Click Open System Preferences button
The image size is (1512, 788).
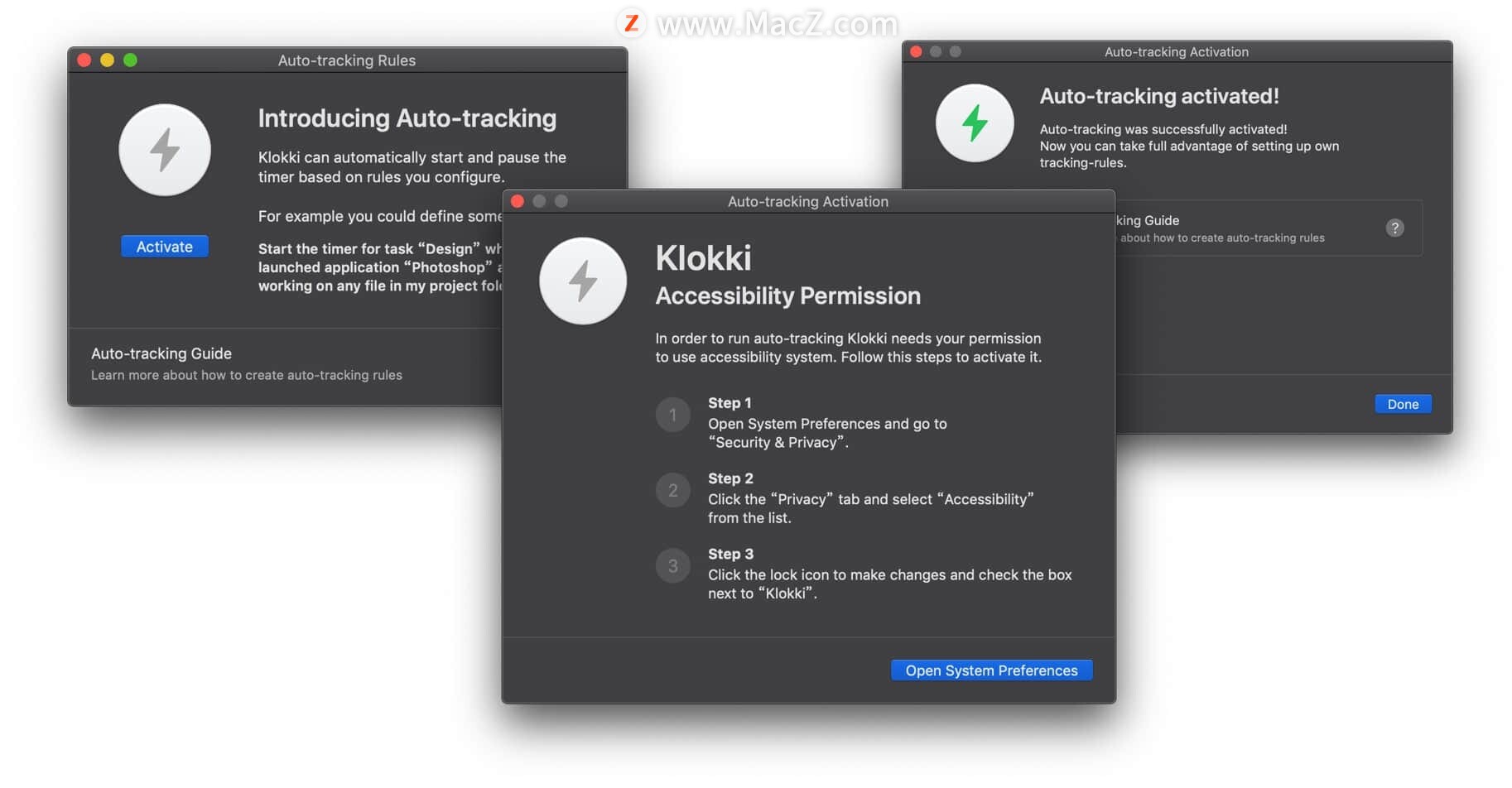pyautogui.click(x=991, y=670)
